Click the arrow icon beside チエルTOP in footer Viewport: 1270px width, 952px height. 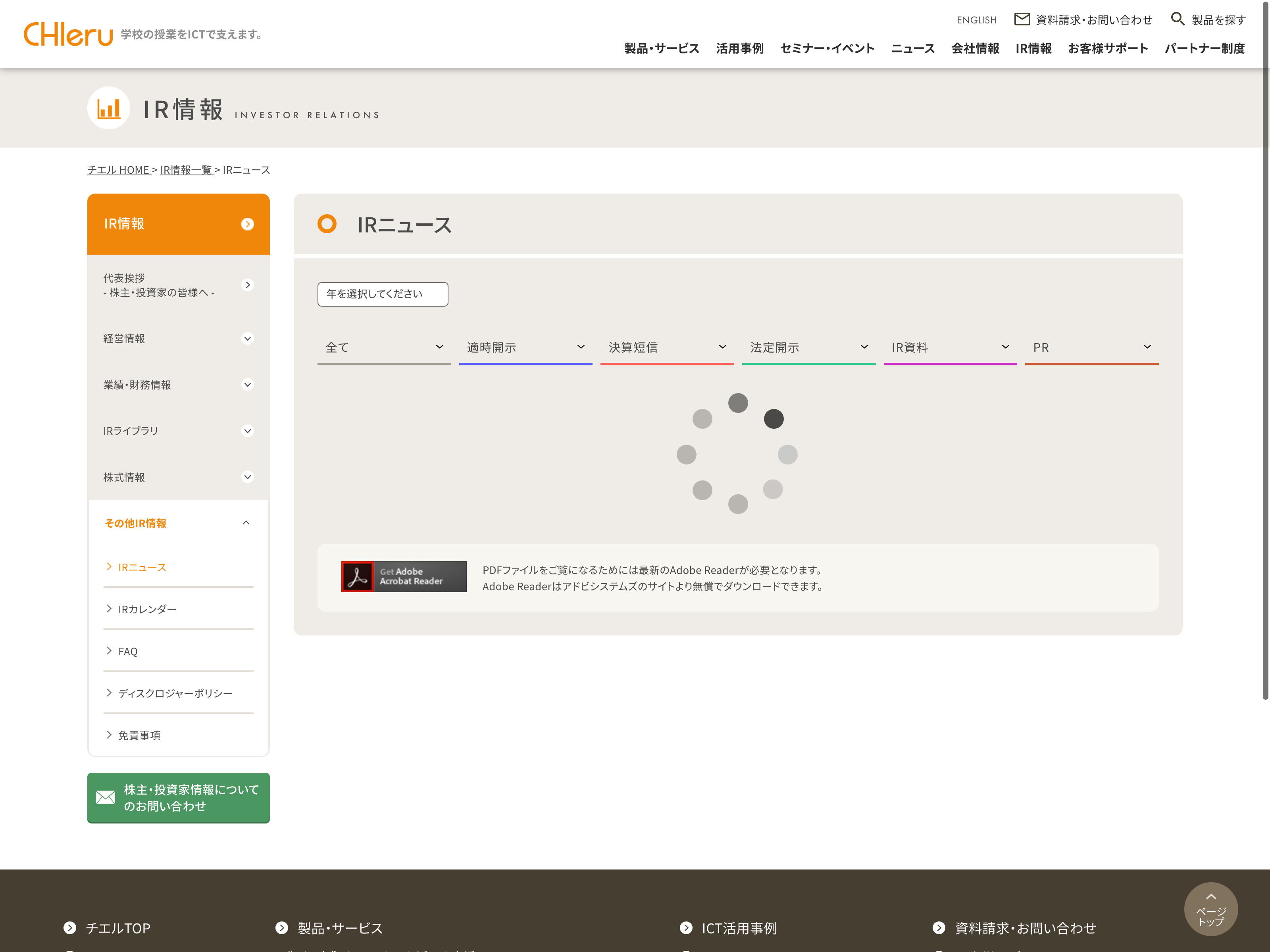click(x=69, y=928)
